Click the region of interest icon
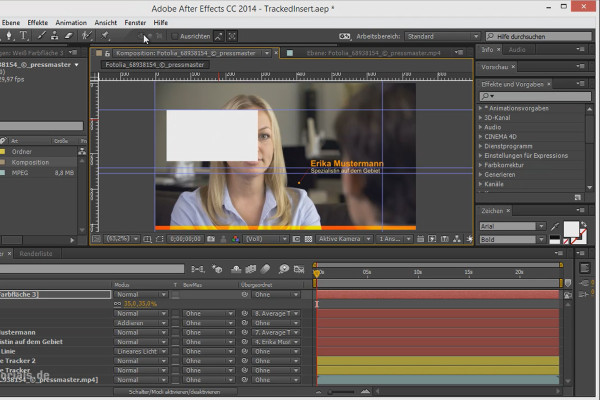Image resolution: width=600 pixels, height=400 pixels. coord(296,239)
